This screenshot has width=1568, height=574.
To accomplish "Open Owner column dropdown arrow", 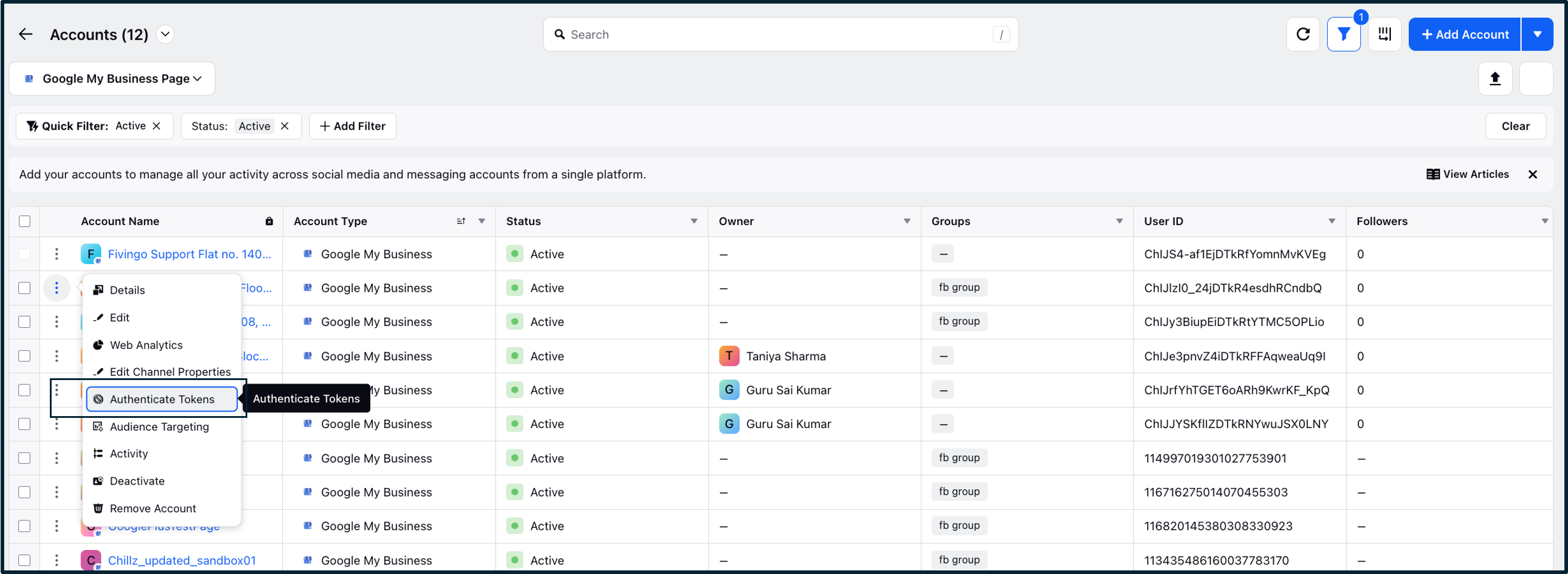I will (x=907, y=222).
